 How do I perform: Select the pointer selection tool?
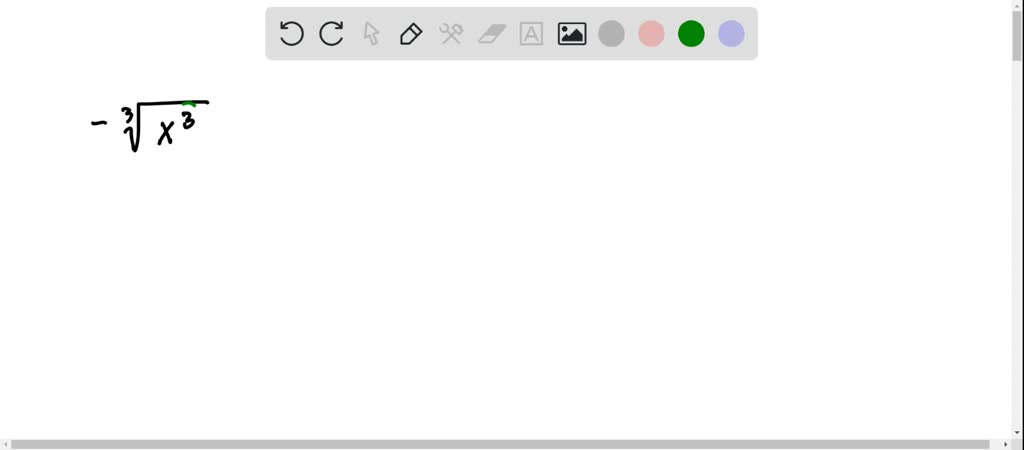click(371, 33)
